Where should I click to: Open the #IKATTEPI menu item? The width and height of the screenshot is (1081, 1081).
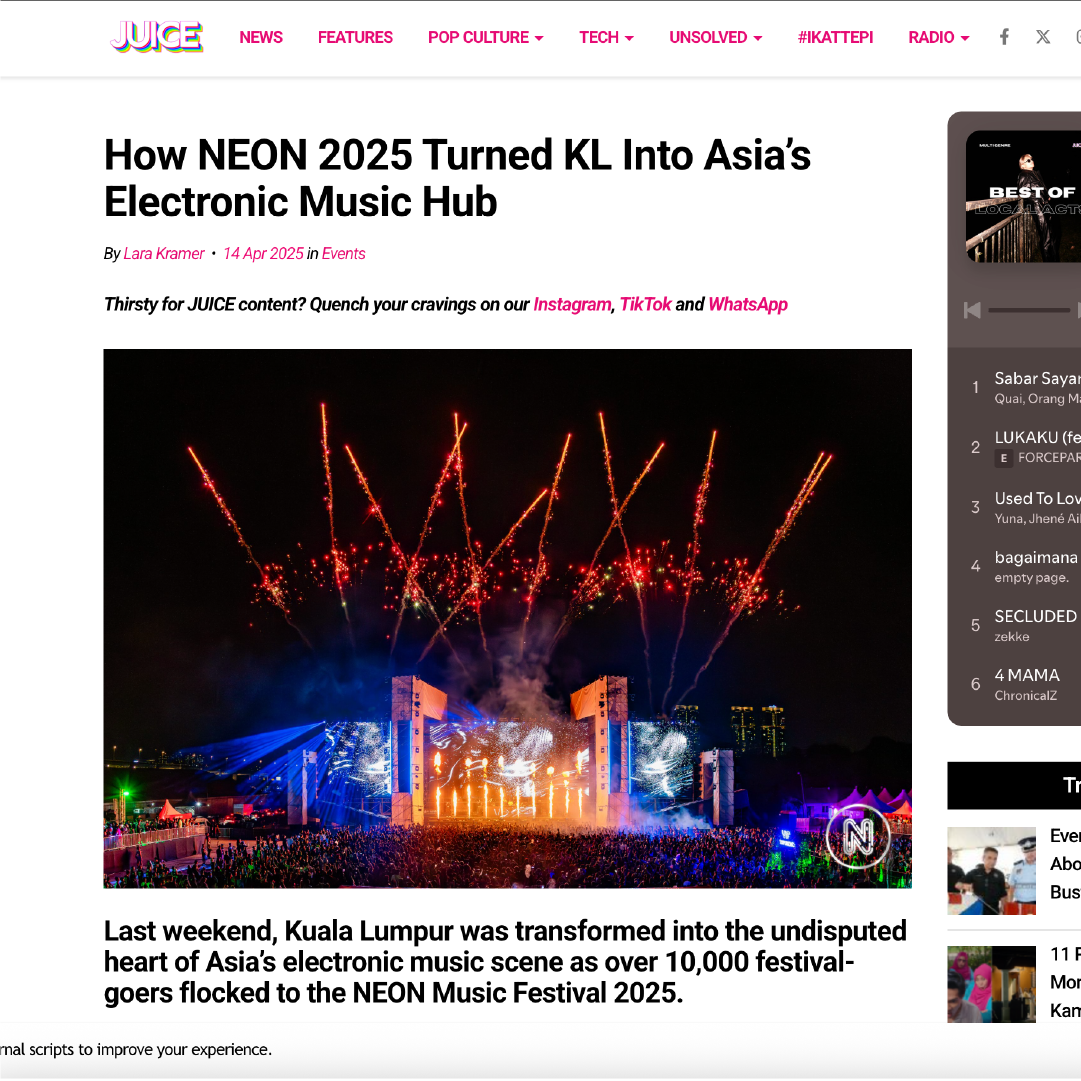(x=835, y=37)
